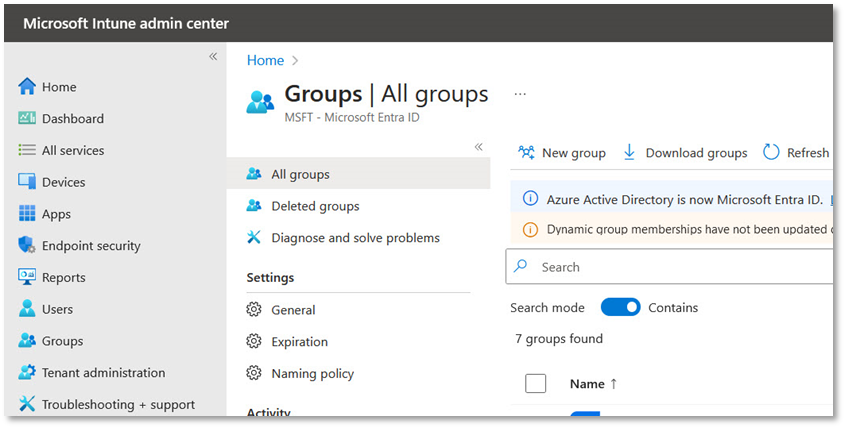Click the Naming policy gear icon
Screen dimensions: 845x428
point(254,373)
